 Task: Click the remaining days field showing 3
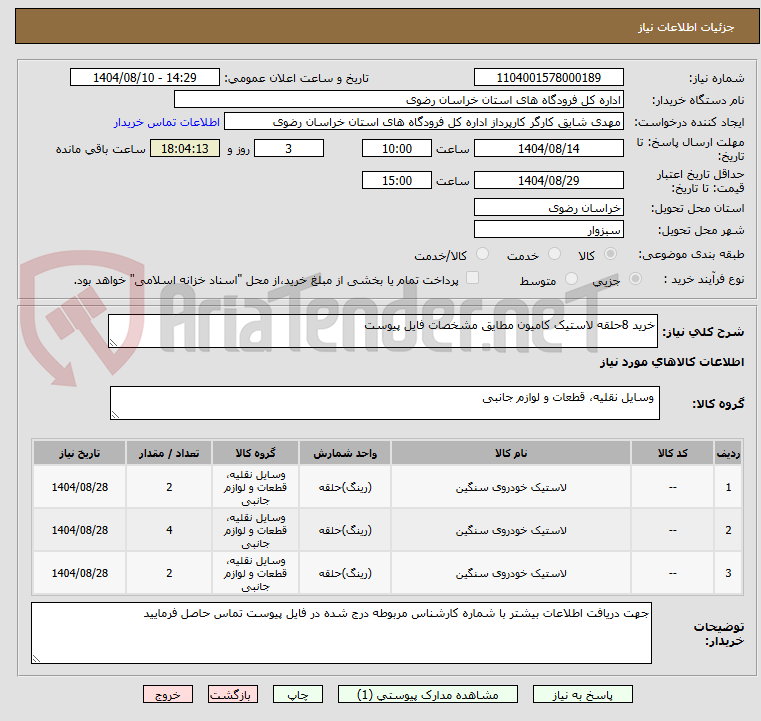pos(289,148)
